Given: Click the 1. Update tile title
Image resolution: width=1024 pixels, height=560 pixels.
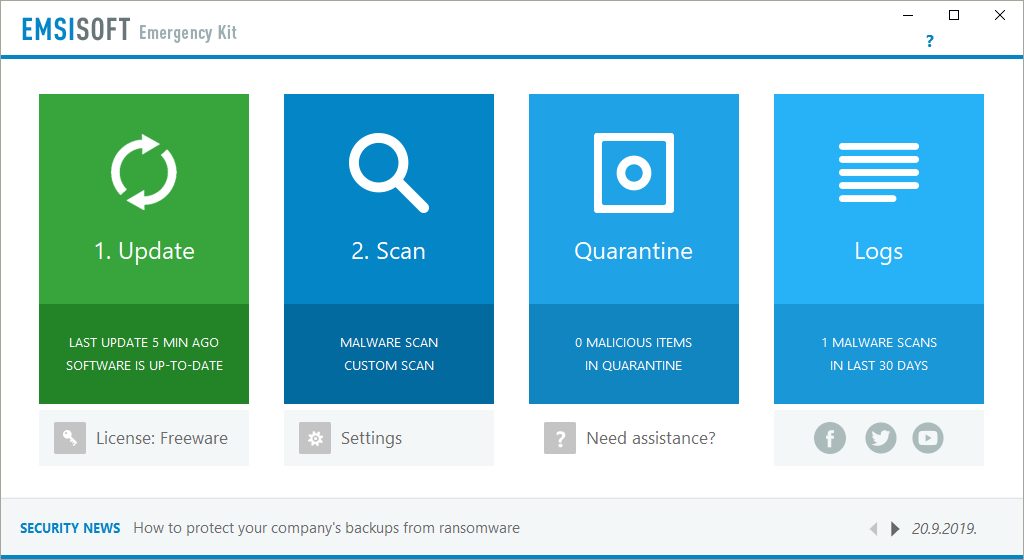Looking at the screenshot, I should 144,251.
